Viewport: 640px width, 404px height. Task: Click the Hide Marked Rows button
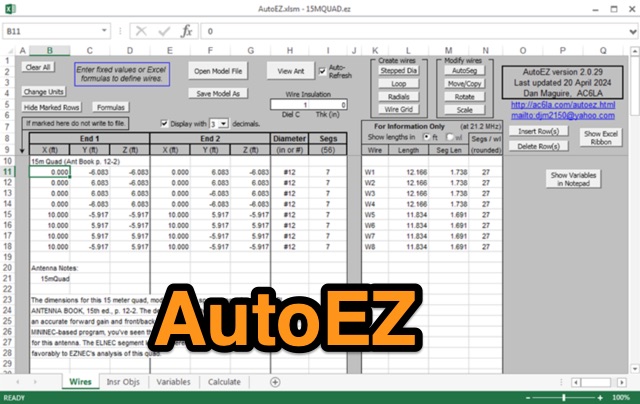(51, 107)
